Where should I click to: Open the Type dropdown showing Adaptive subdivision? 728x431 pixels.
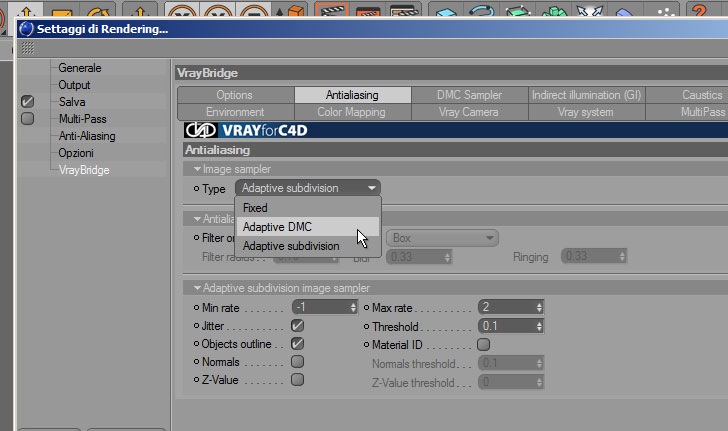(x=308, y=188)
